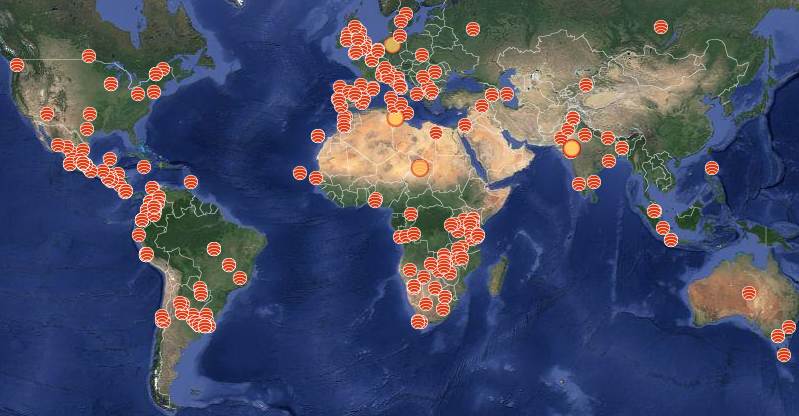Select the marker in Poland

[x=422, y=55]
